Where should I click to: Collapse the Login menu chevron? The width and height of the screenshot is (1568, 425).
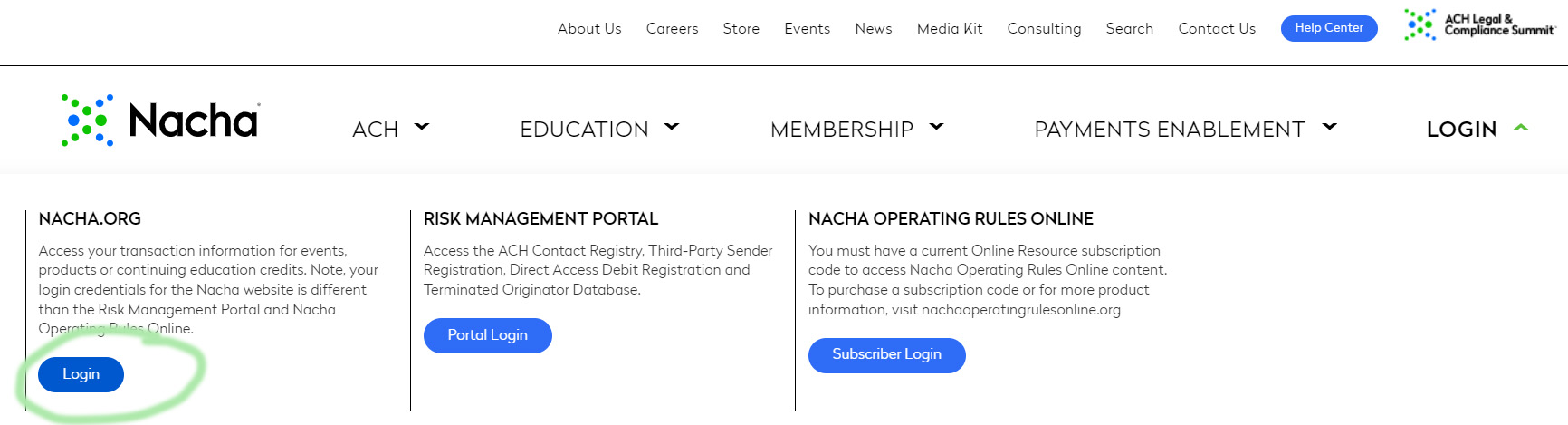(1521, 128)
